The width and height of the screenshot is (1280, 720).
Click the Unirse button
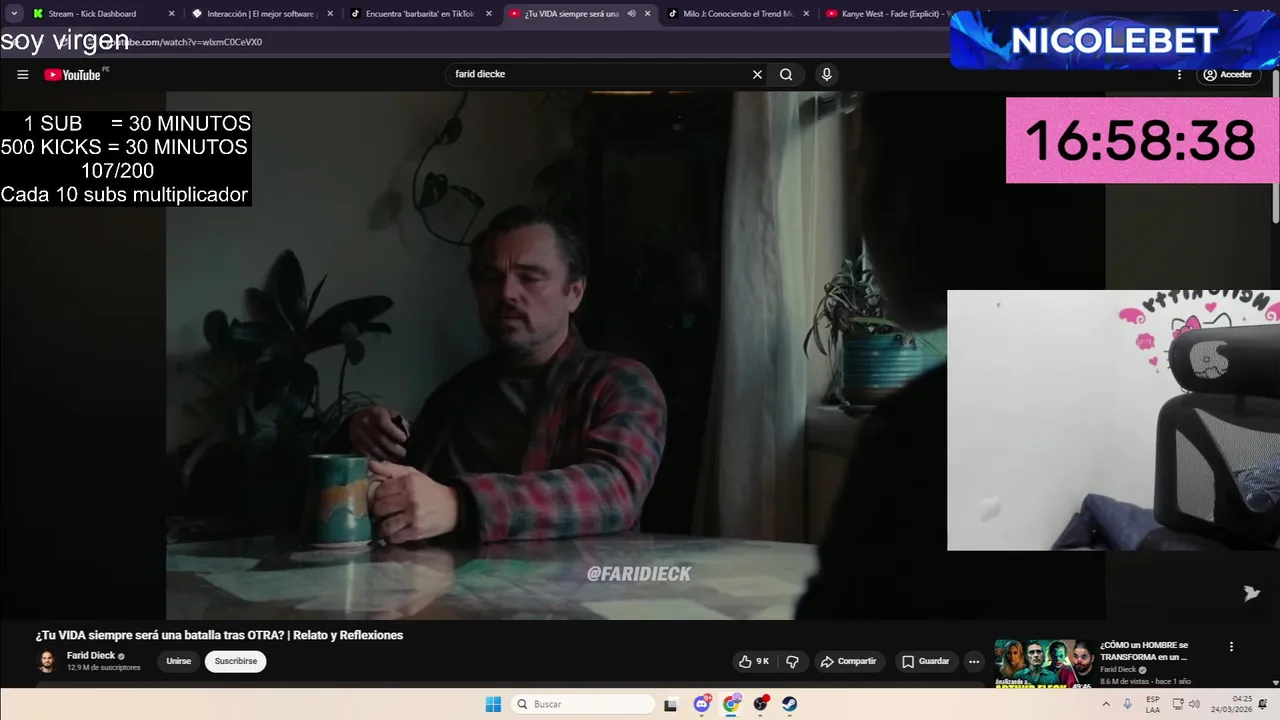coord(178,661)
